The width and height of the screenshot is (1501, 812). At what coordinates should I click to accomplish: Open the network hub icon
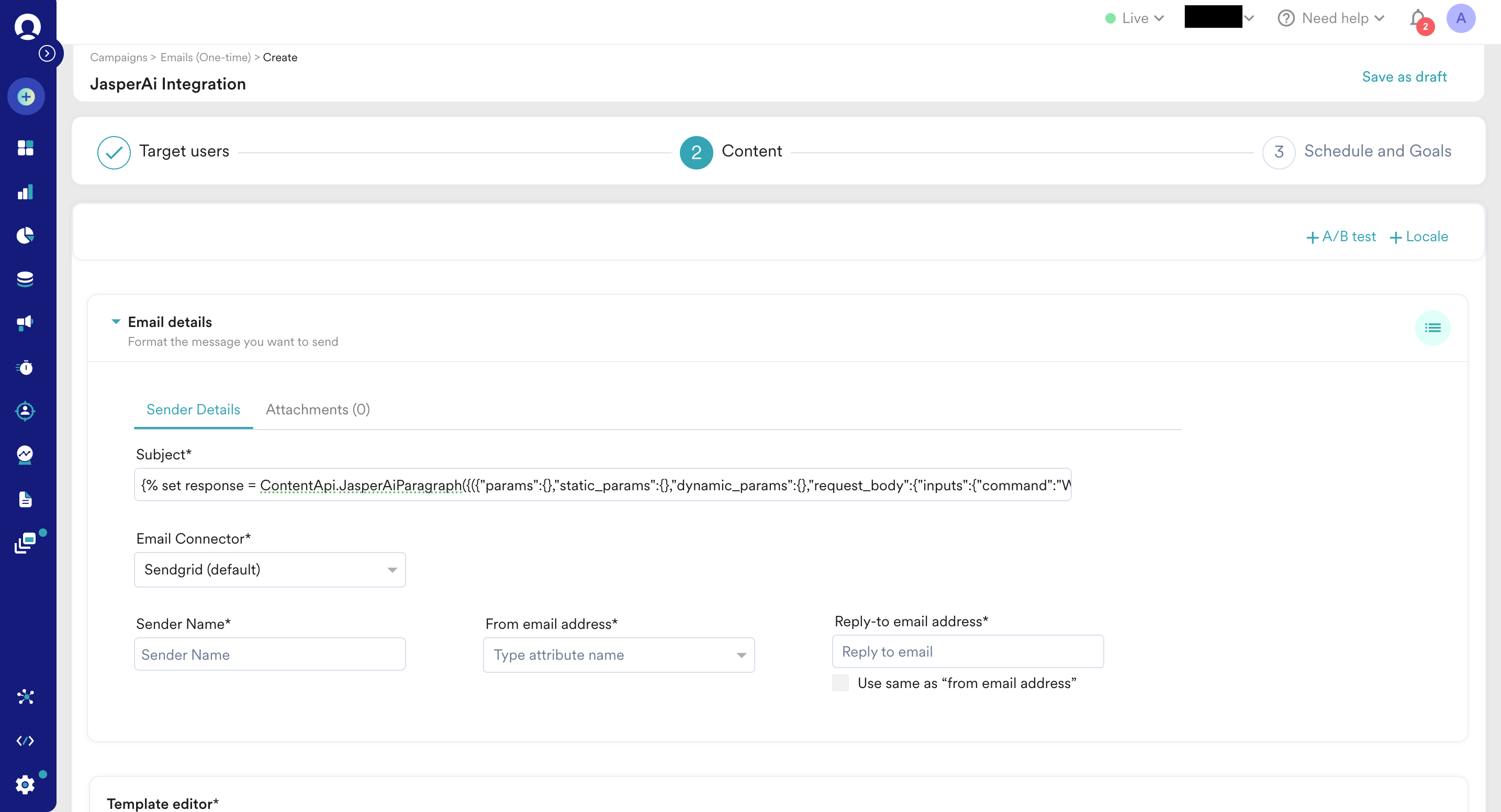pyautogui.click(x=25, y=697)
